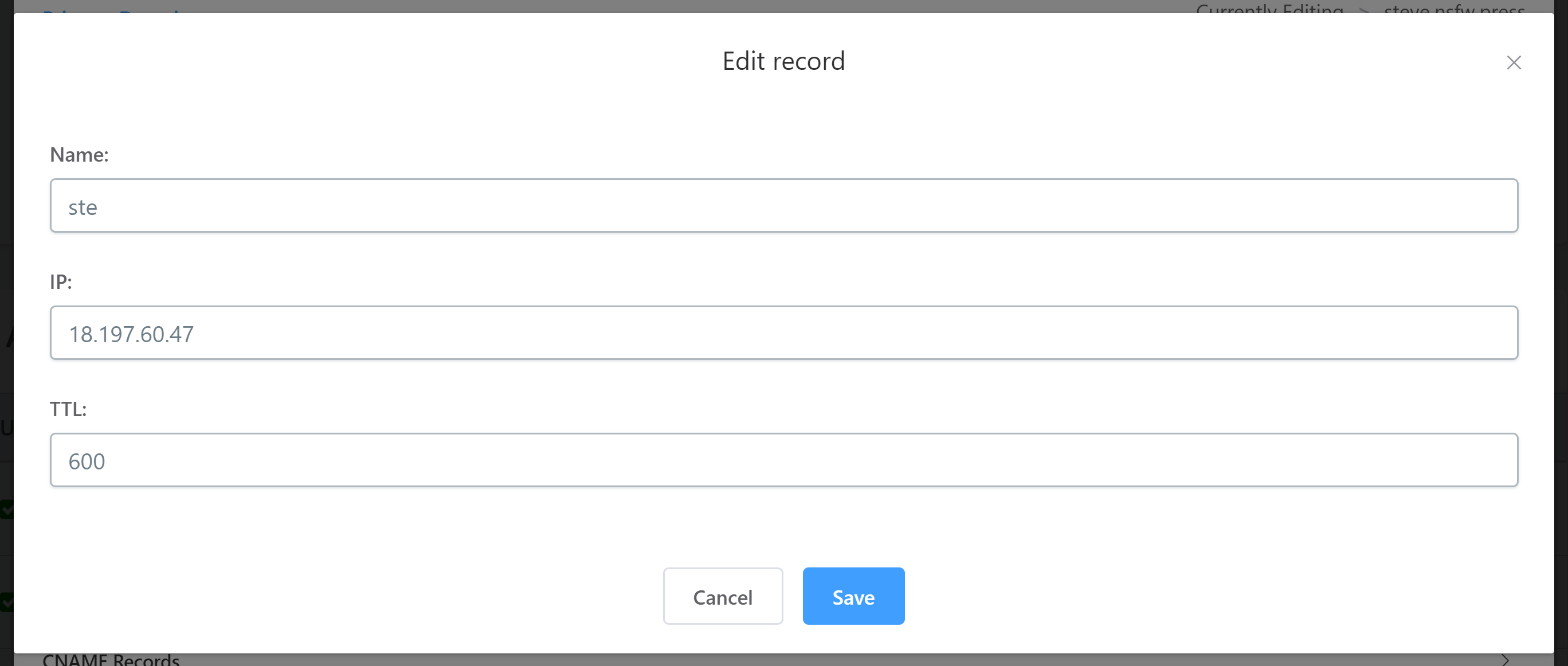Image resolution: width=1568 pixels, height=666 pixels.
Task: Expand the CNAME Records chevron arrow
Action: [x=1505, y=660]
